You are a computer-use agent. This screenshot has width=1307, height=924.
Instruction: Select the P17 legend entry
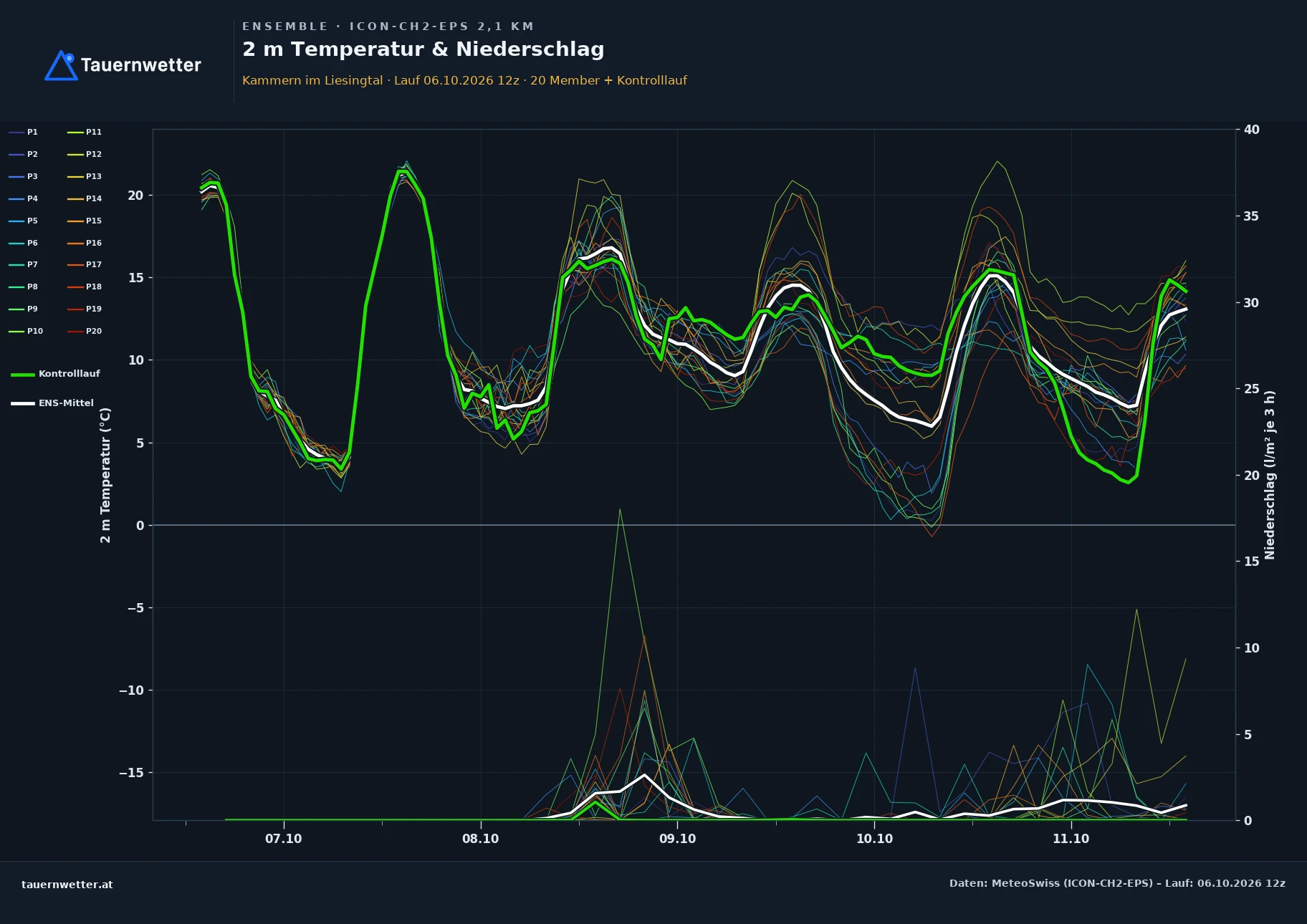tap(85, 264)
